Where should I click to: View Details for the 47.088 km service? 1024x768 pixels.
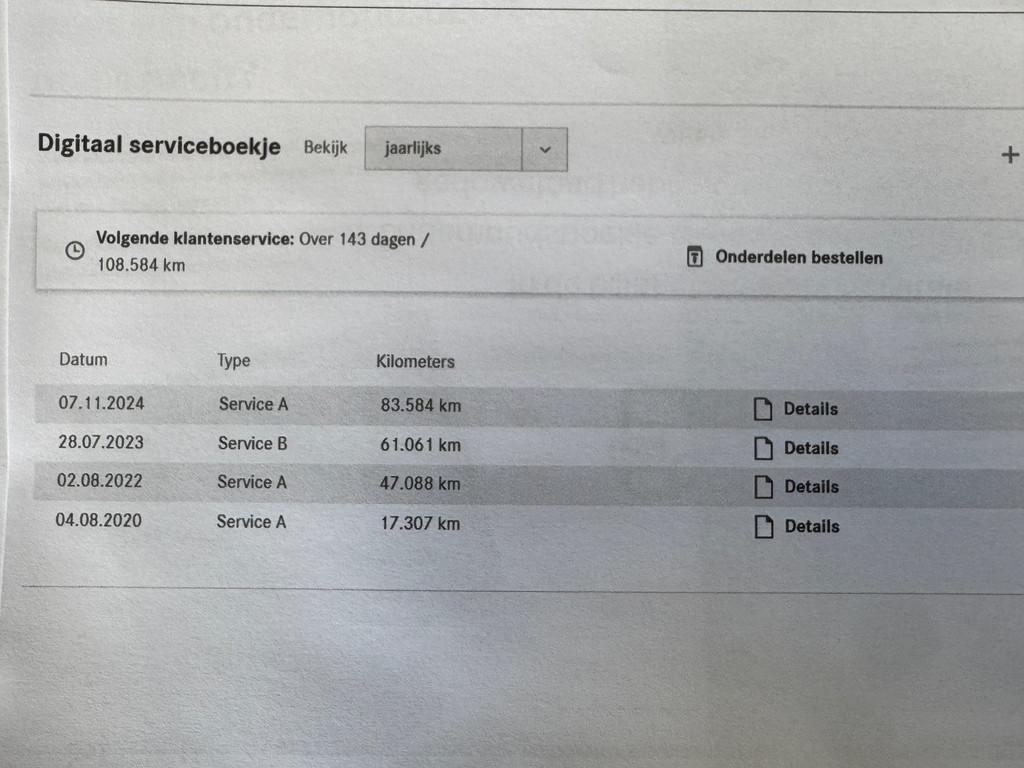812,487
